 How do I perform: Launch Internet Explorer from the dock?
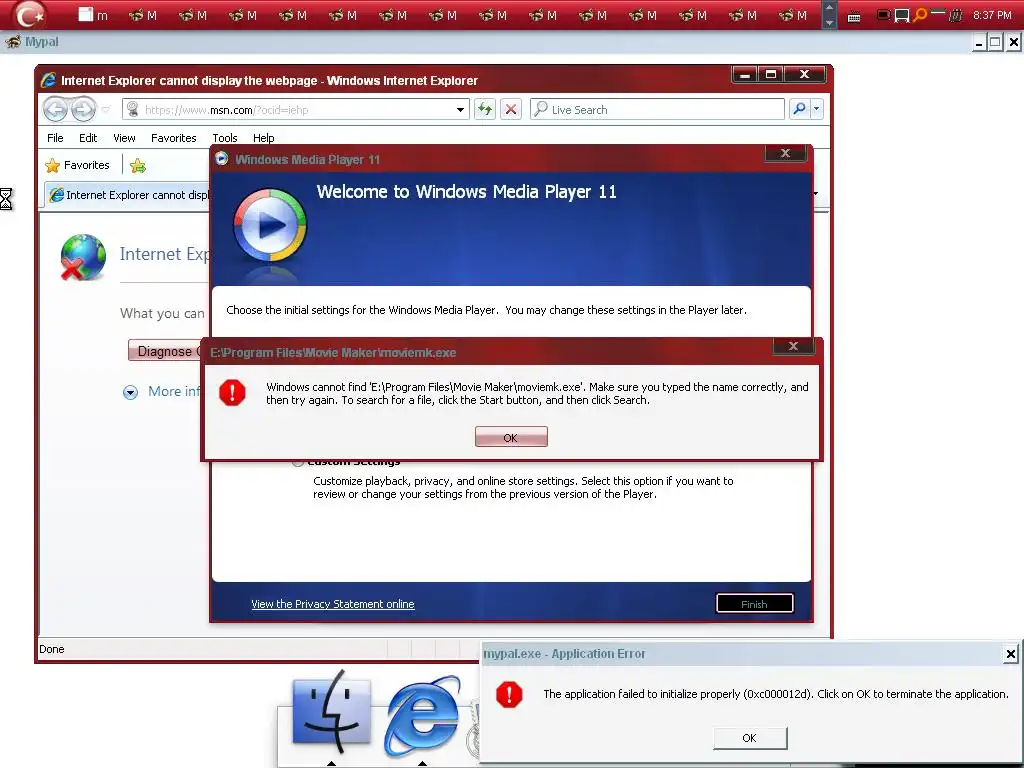(423, 715)
